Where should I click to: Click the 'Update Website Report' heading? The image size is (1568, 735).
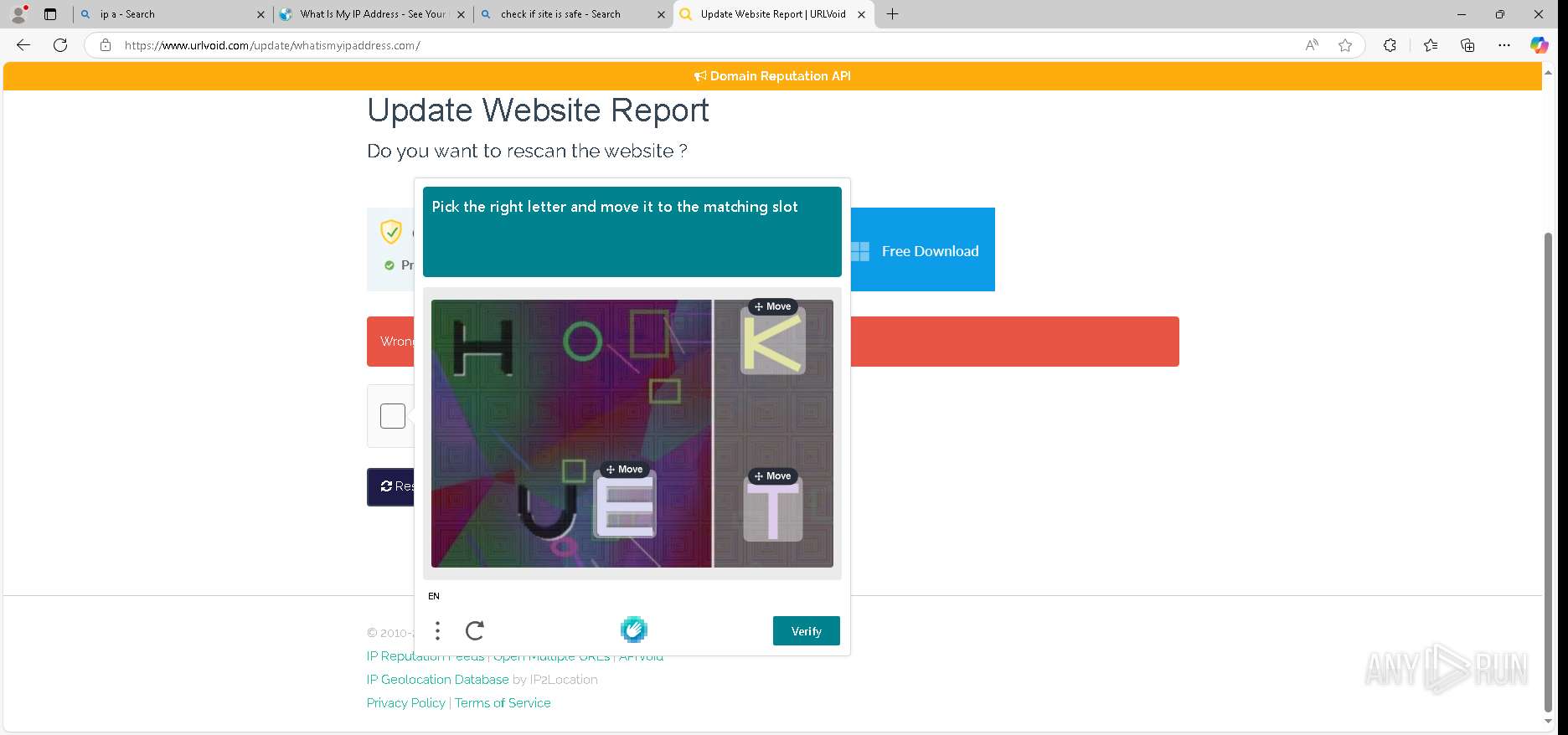(x=538, y=111)
